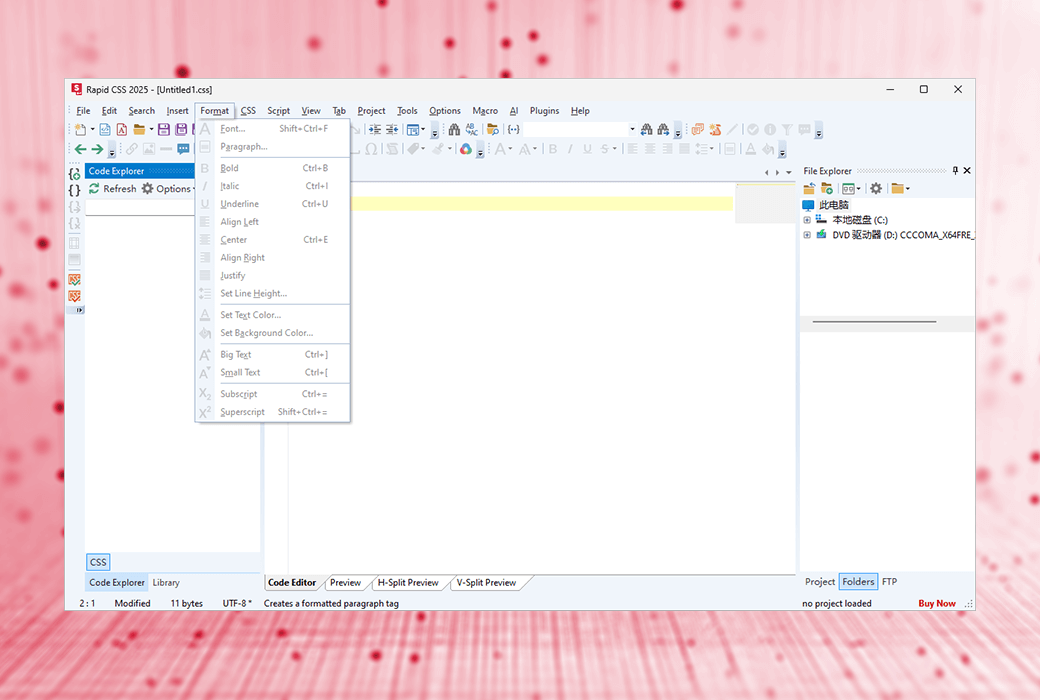1040x700 pixels.
Task: Click the File Explorer up-folder icon
Action: pyautogui.click(x=809, y=188)
